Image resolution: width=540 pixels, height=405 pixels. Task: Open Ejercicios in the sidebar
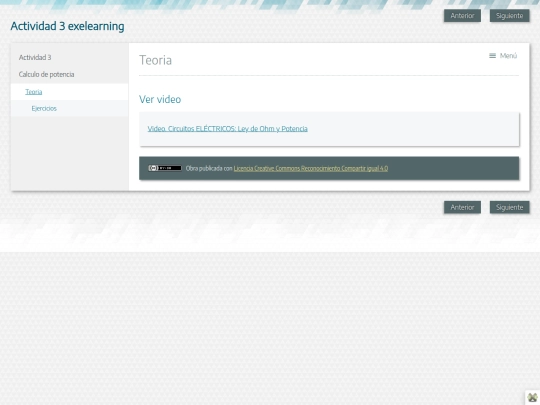click(44, 108)
